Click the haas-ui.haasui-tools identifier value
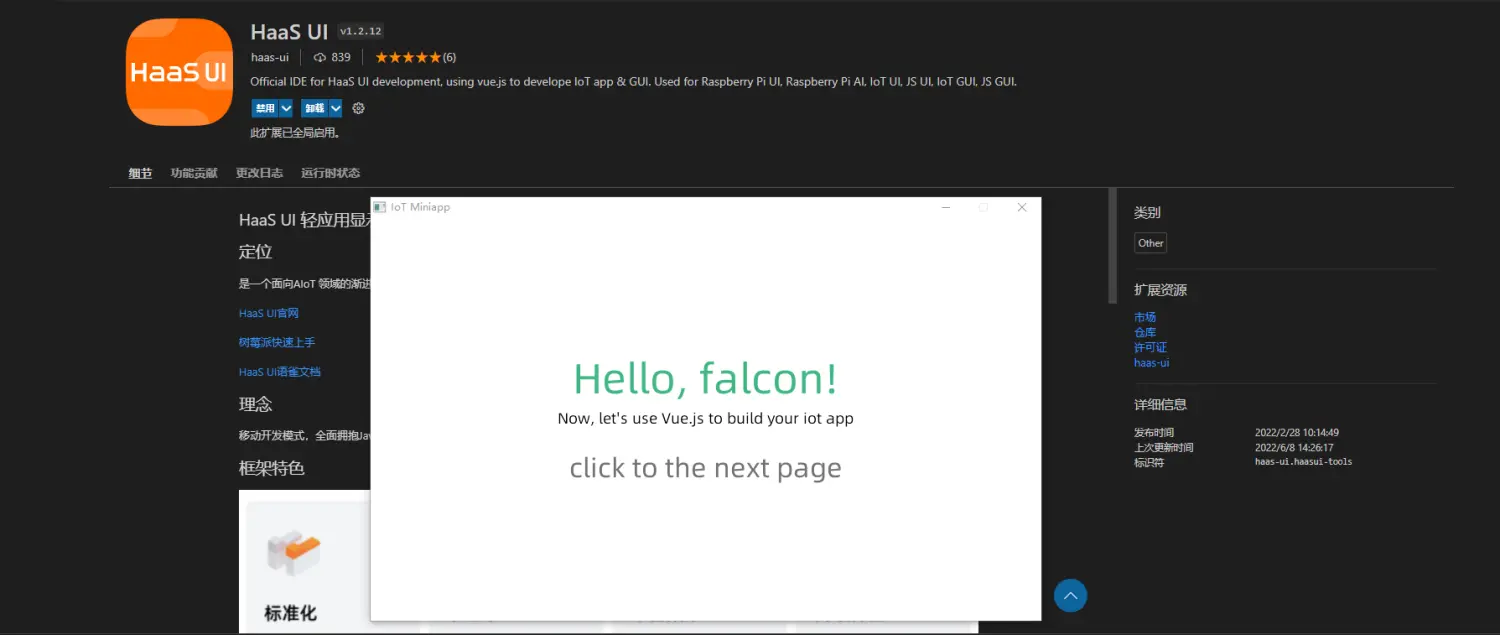 (x=1303, y=462)
